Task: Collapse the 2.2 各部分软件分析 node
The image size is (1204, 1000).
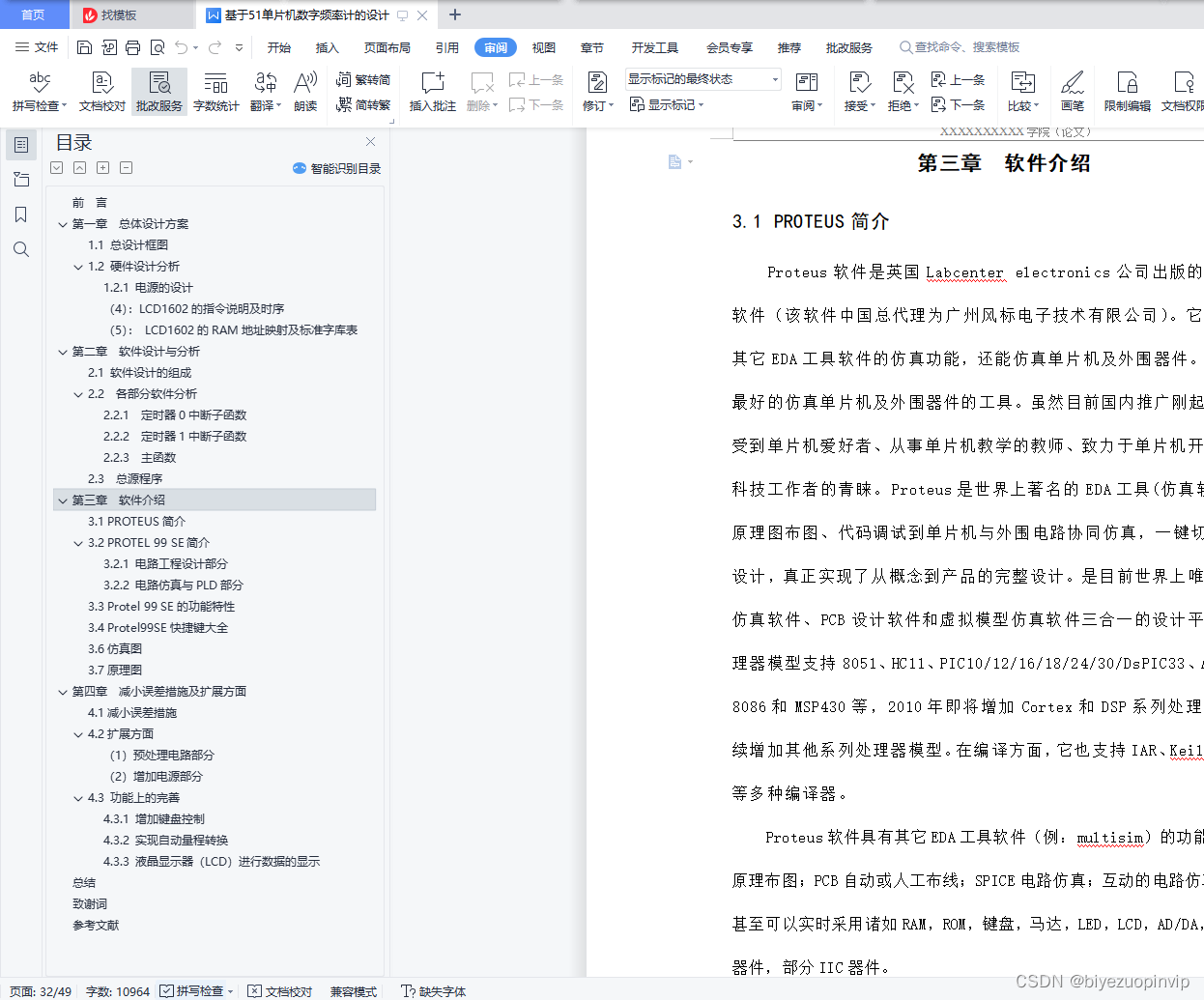Action: click(x=78, y=394)
